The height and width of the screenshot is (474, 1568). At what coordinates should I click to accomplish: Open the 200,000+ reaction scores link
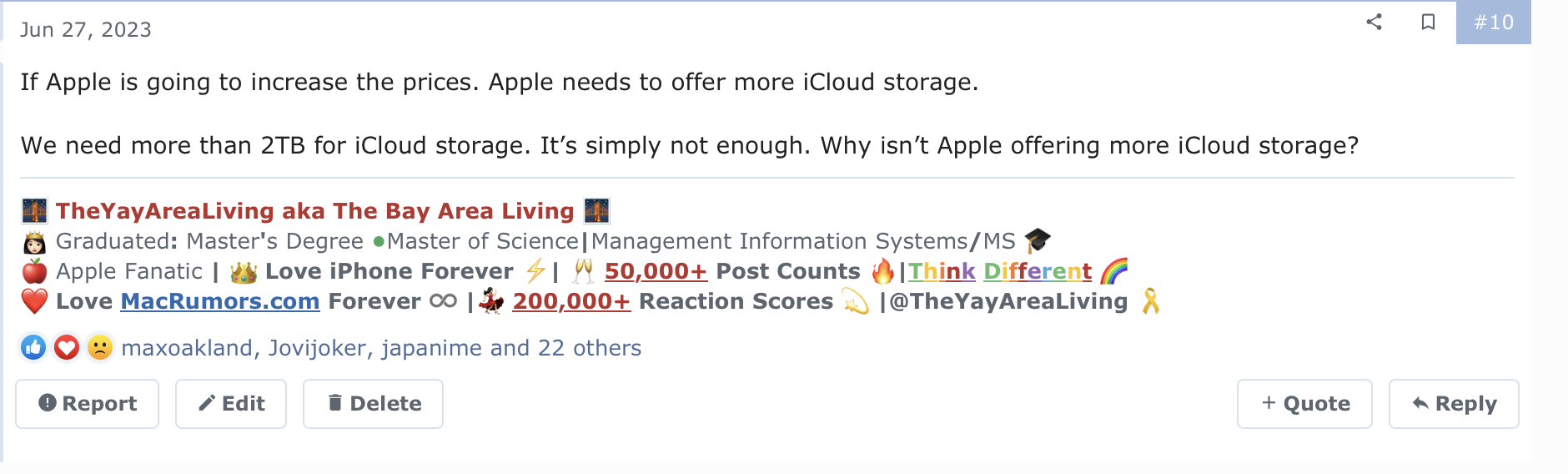pos(571,301)
